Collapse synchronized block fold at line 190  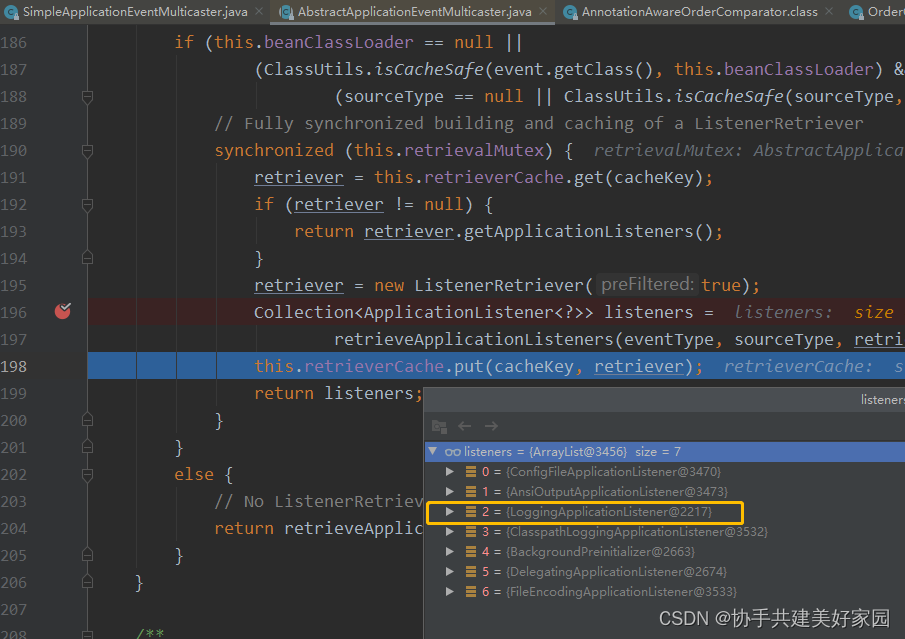[x=87, y=151]
